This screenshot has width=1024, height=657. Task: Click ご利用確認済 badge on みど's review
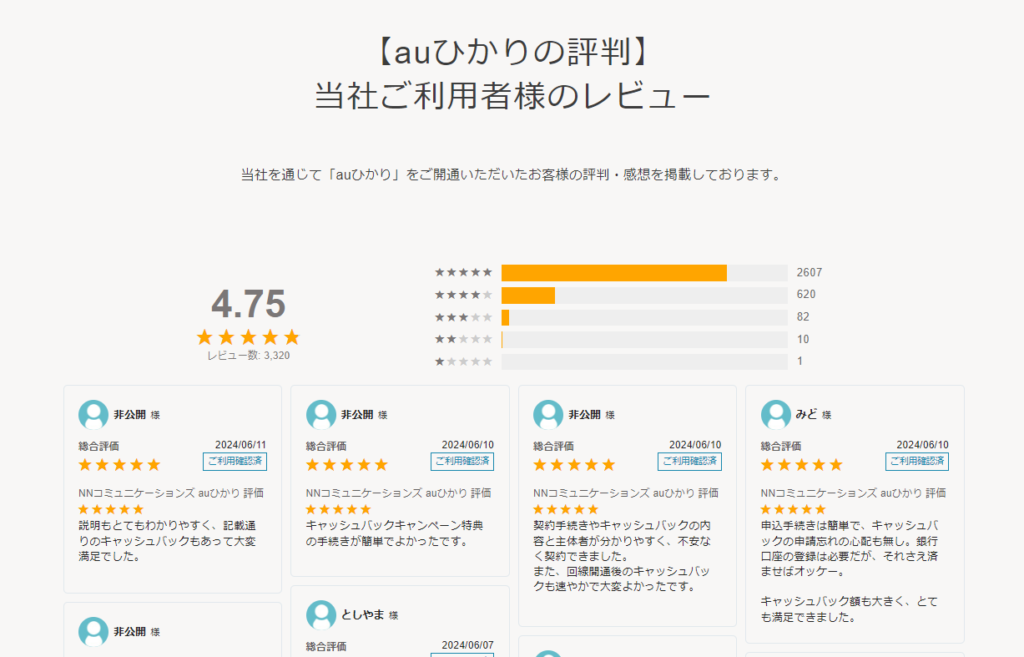click(917, 461)
